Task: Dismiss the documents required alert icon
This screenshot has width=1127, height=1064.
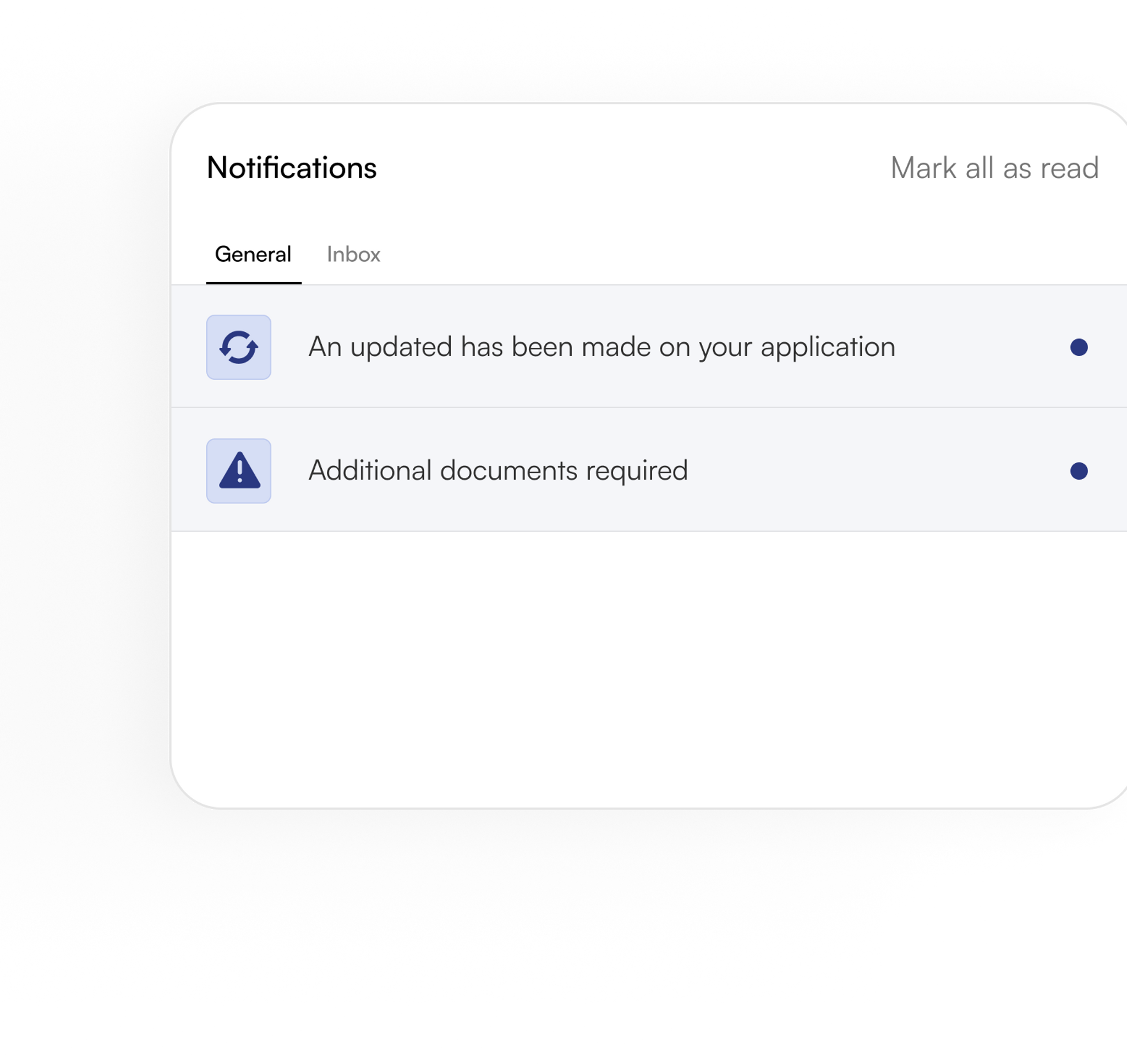Action: (239, 470)
